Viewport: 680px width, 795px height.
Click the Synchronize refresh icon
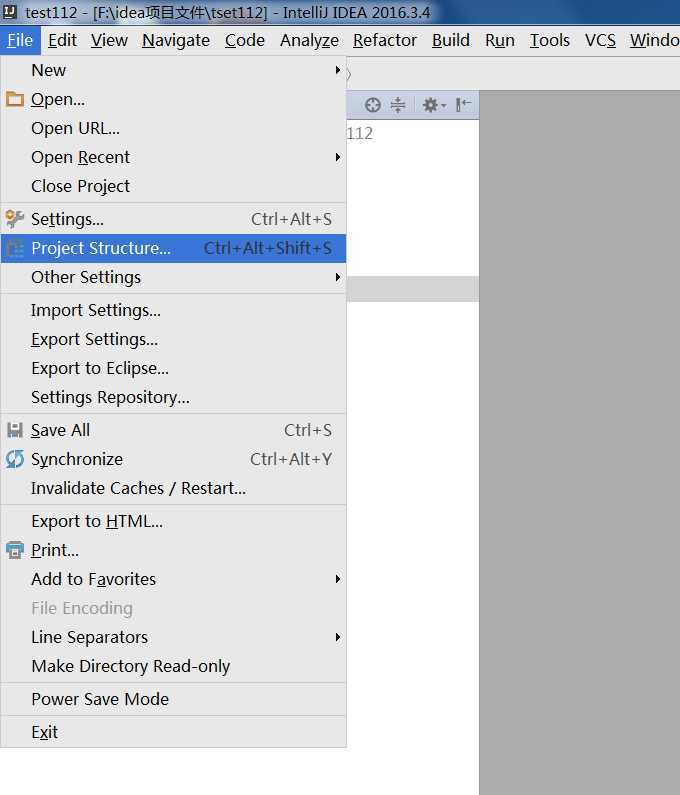(x=15, y=459)
